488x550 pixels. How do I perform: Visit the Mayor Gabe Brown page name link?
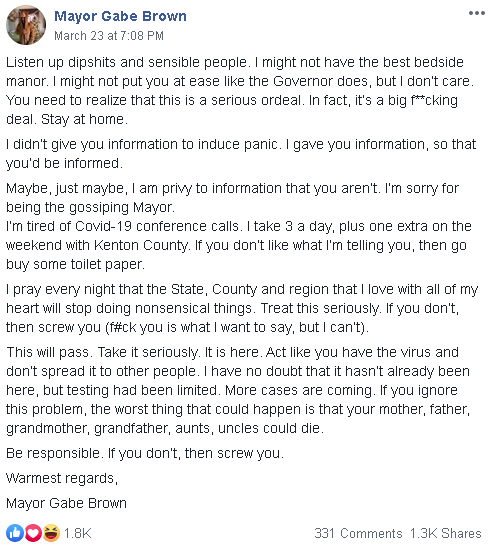[x=120, y=16]
